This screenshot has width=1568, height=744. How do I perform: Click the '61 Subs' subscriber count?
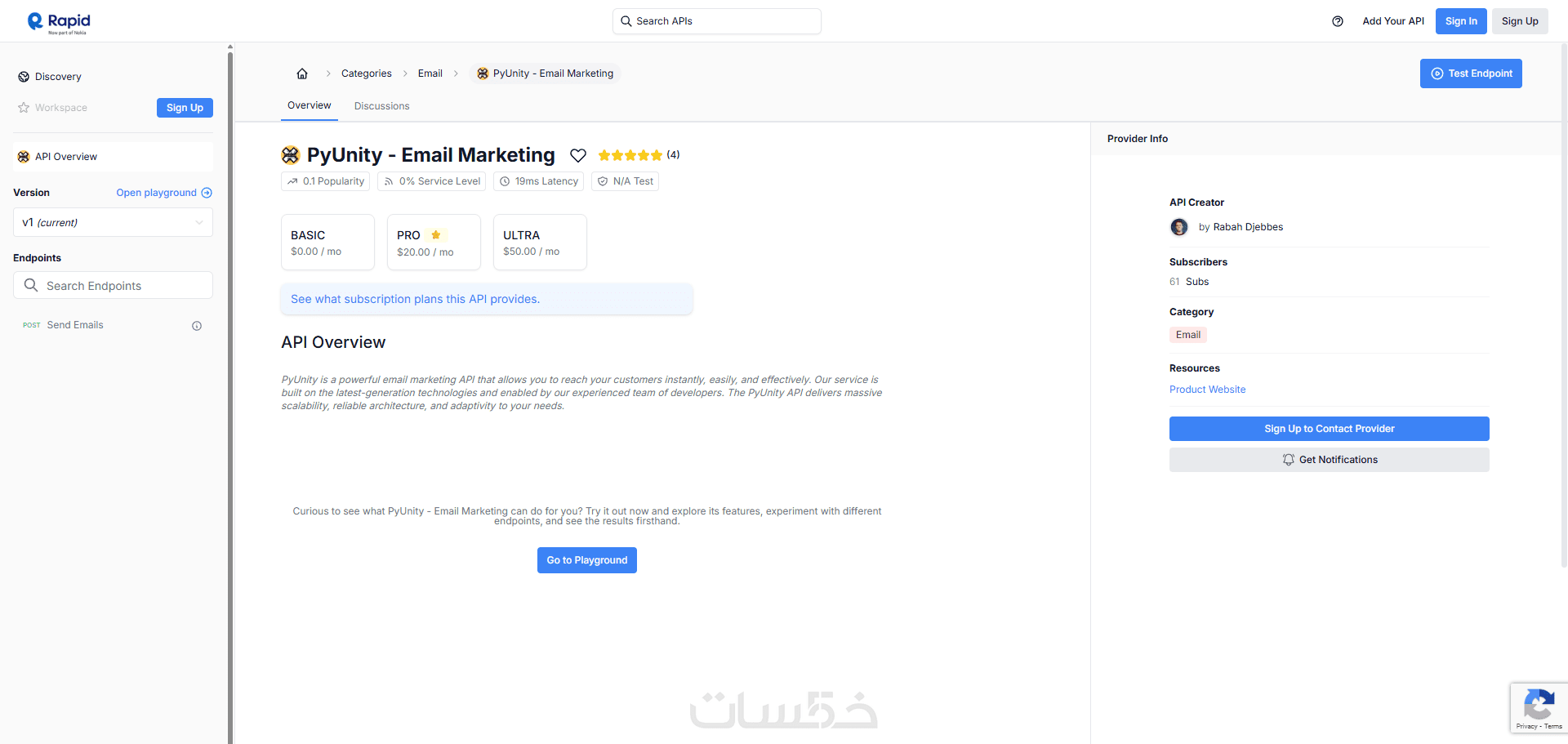[x=1189, y=282]
